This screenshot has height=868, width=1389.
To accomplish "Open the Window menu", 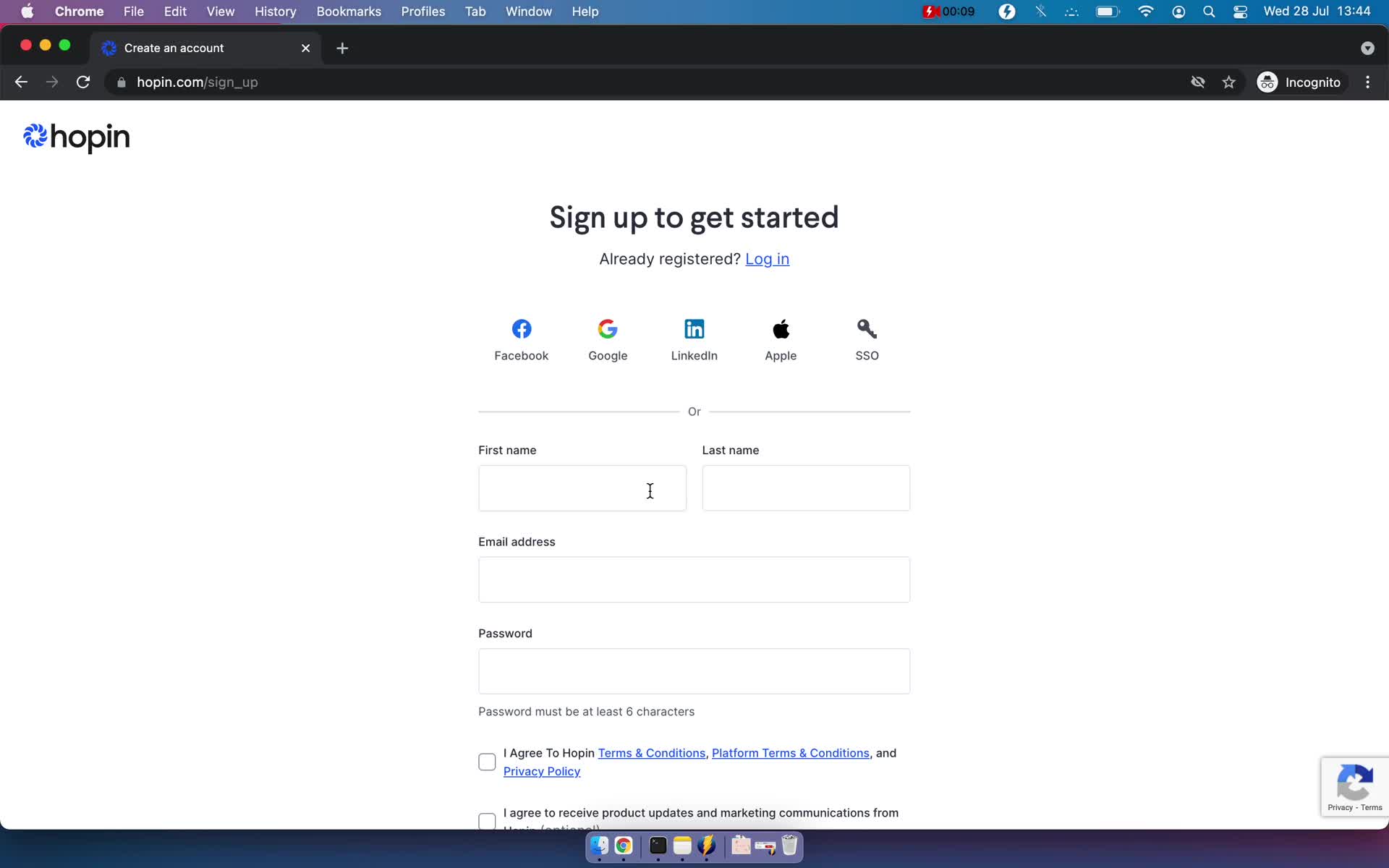I will coord(528,12).
